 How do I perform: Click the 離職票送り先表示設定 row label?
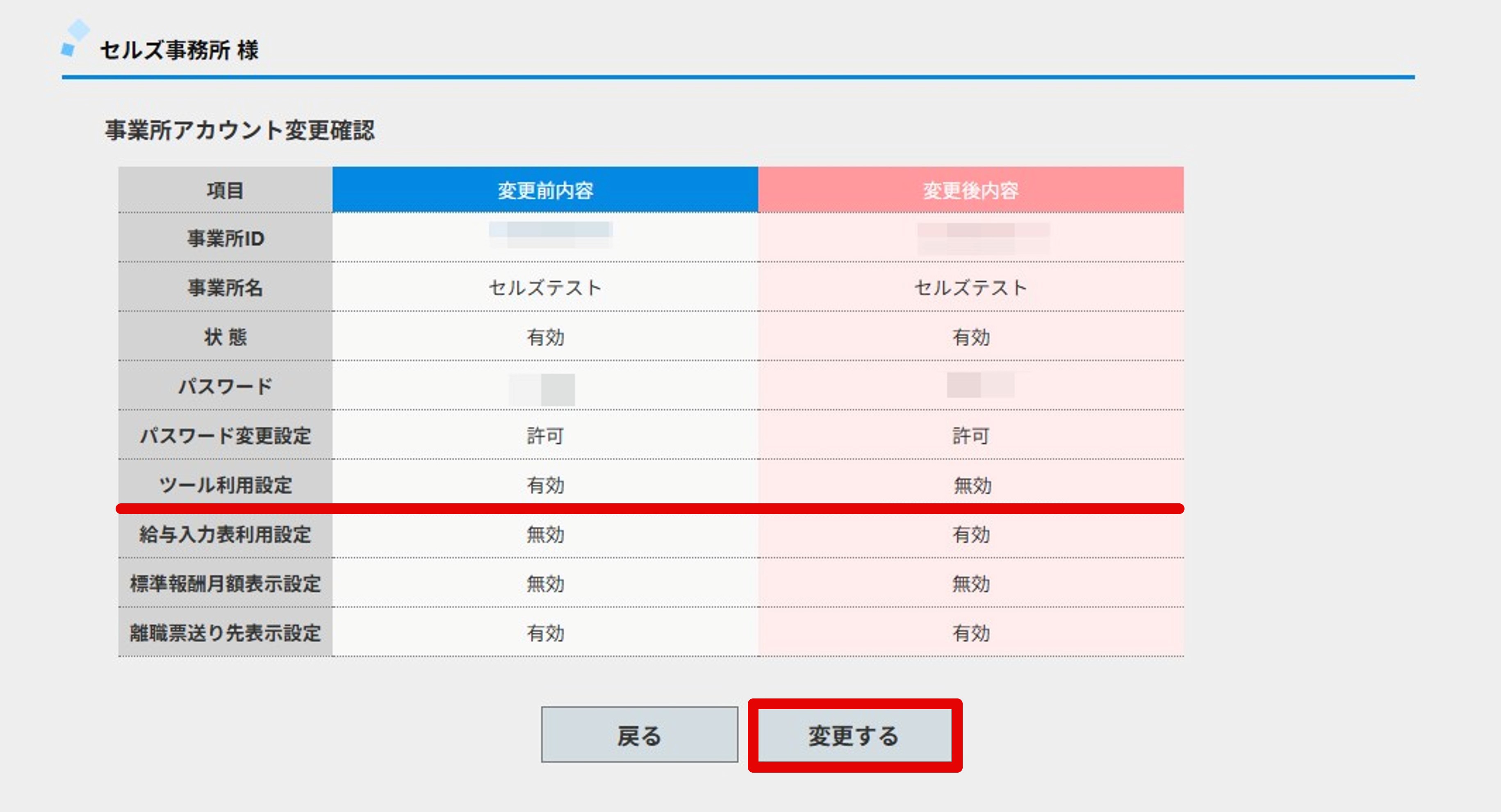225,632
